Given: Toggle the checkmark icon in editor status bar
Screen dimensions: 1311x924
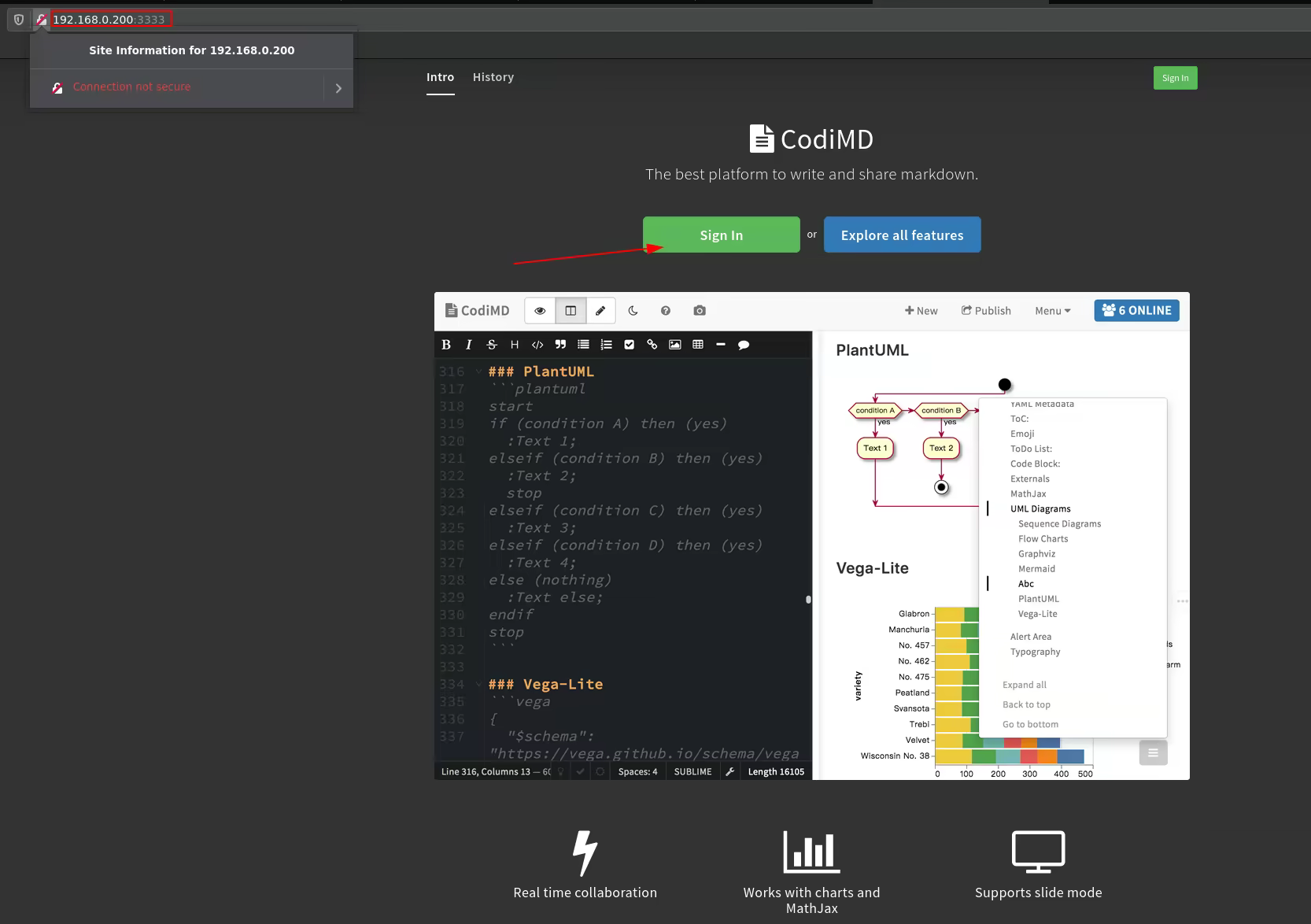Looking at the screenshot, I should (581, 772).
